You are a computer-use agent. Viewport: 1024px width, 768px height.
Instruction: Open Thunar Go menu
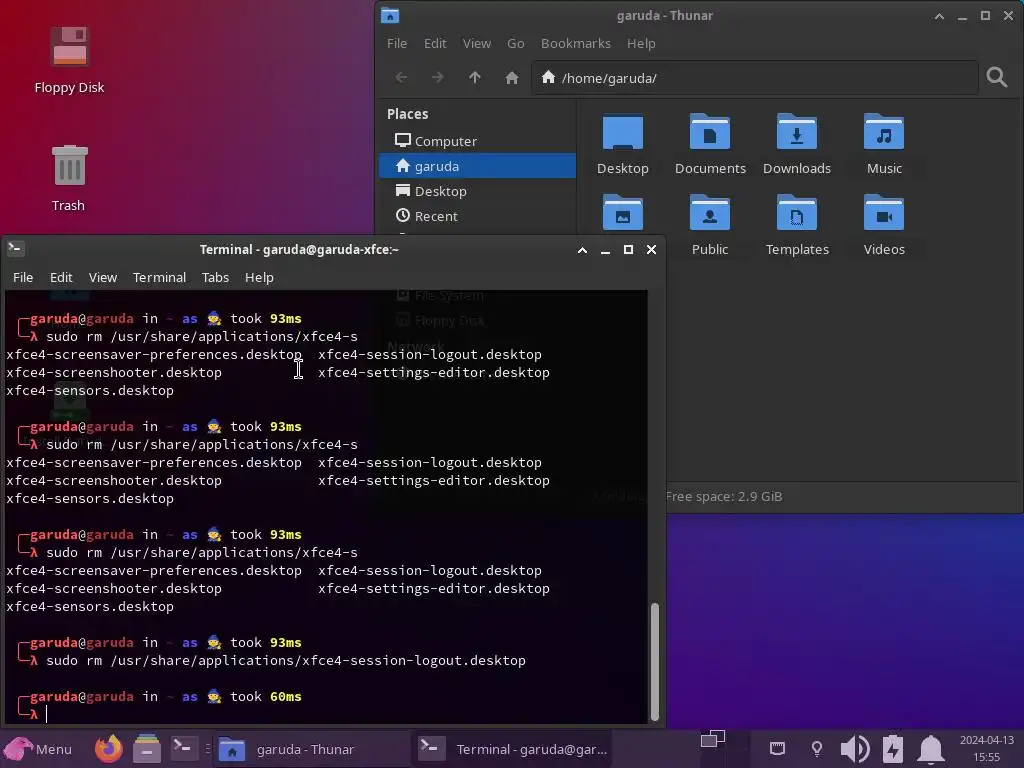(515, 43)
